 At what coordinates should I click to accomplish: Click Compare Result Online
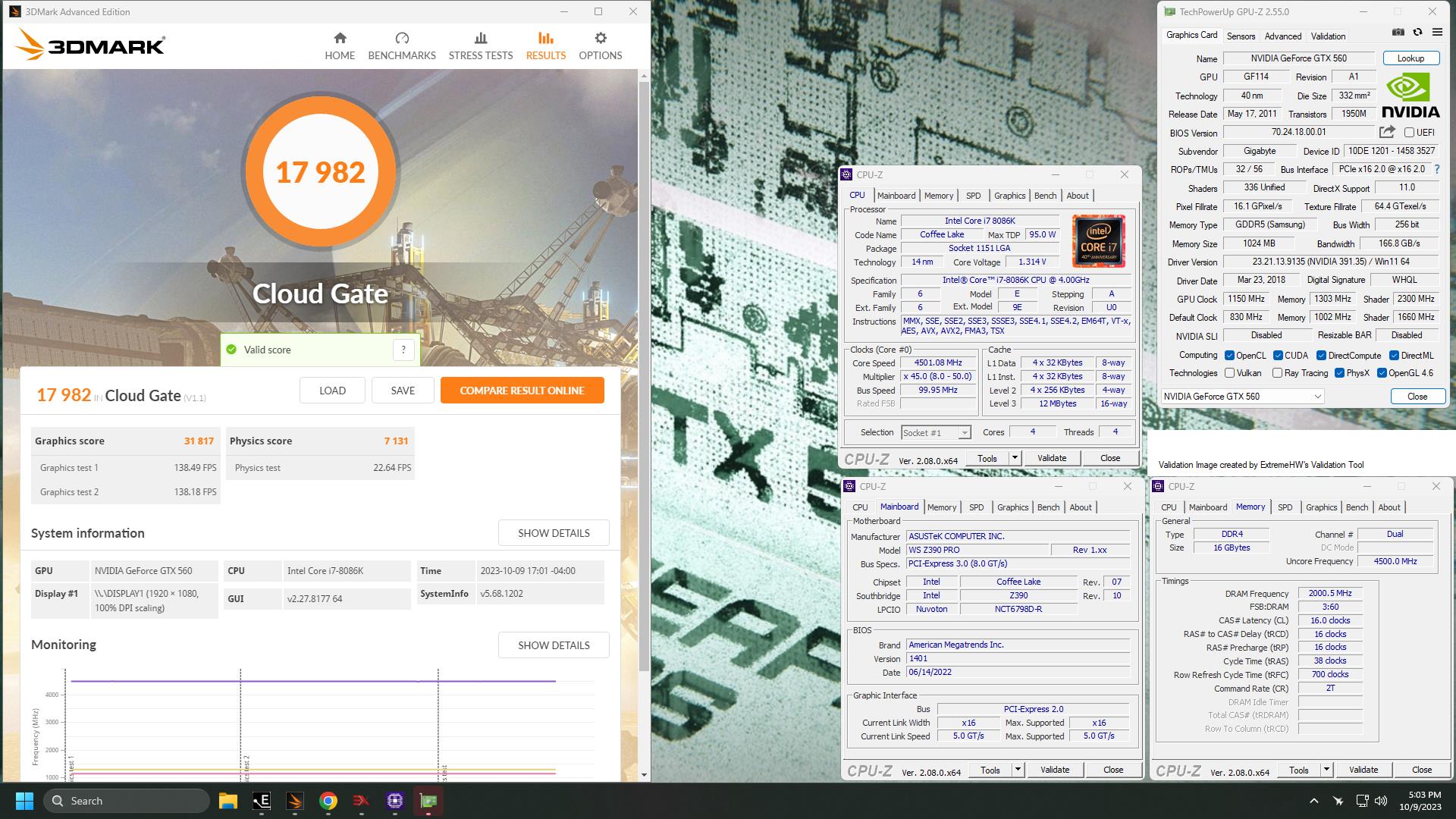522,391
